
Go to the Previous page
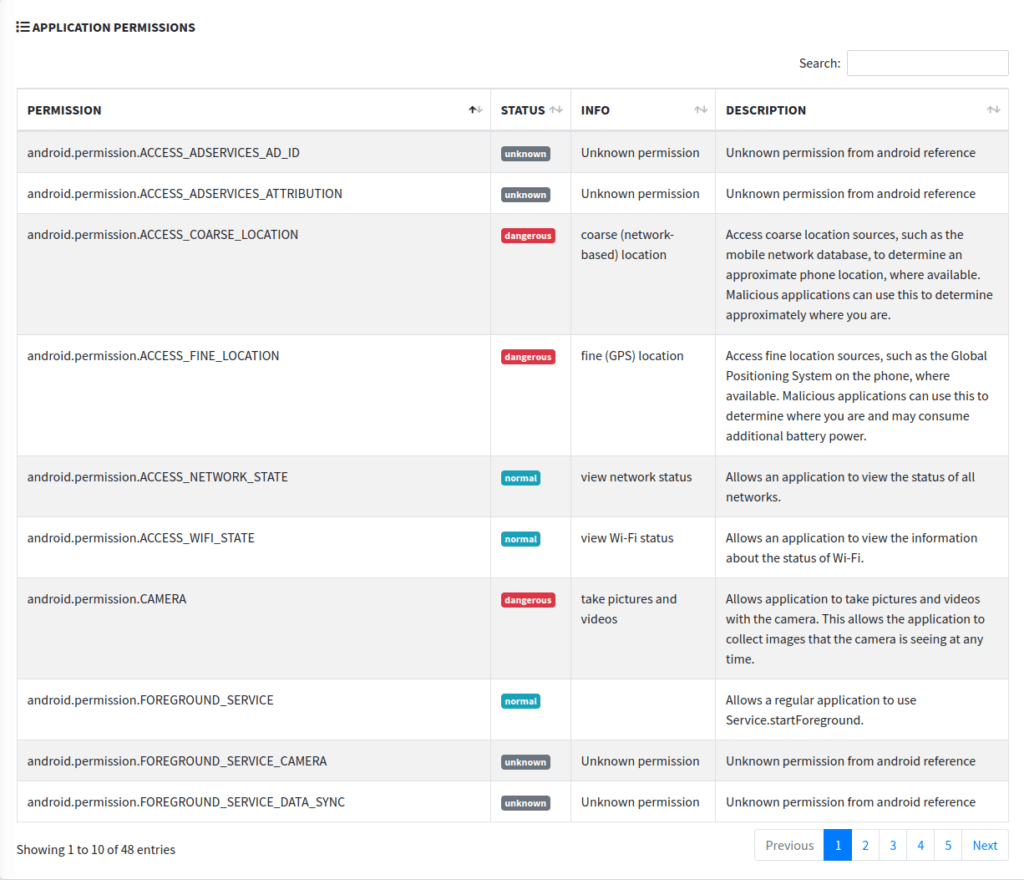tap(789, 845)
